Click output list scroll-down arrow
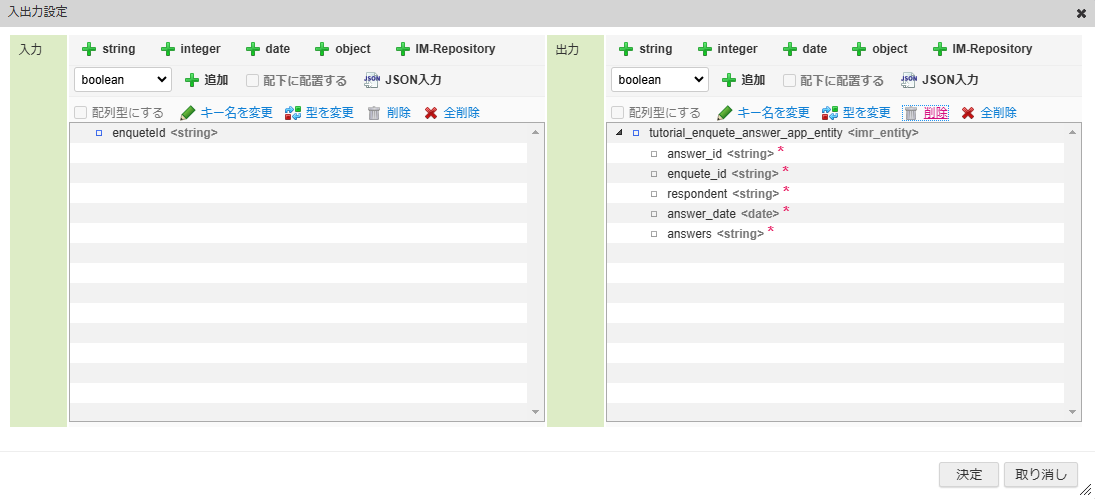1095x499 pixels. tap(1073, 412)
